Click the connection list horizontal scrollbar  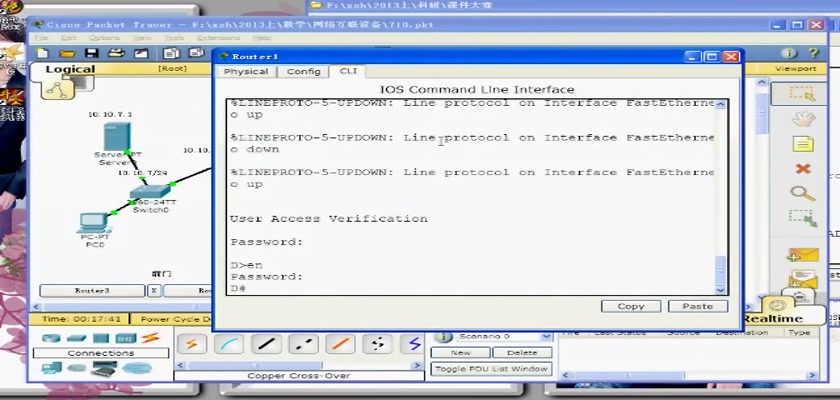(298, 365)
